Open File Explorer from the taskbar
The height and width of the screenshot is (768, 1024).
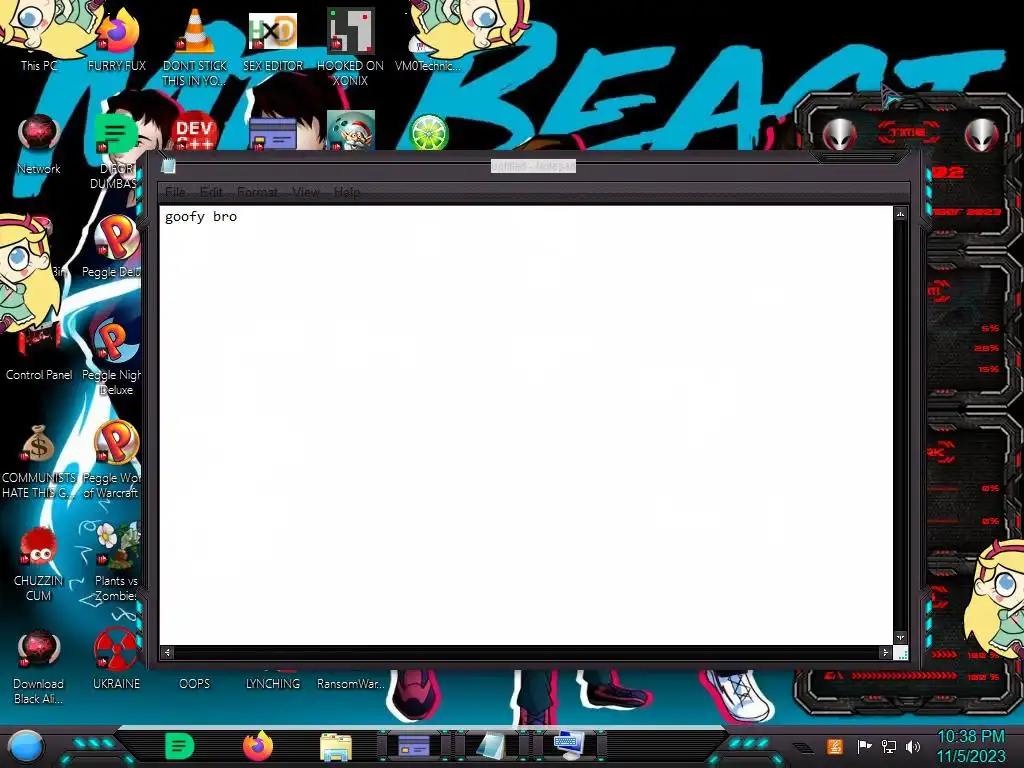pyautogui.click(x=336, y=747)
